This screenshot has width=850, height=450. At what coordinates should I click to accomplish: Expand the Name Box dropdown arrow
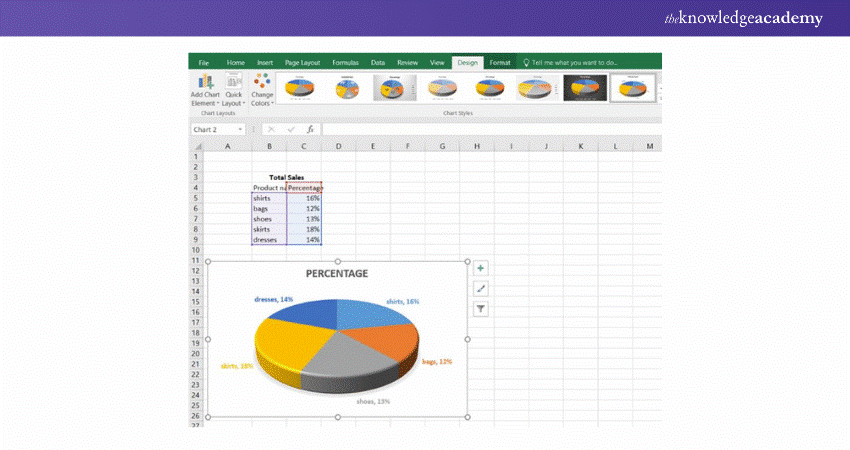click(241, 129)
